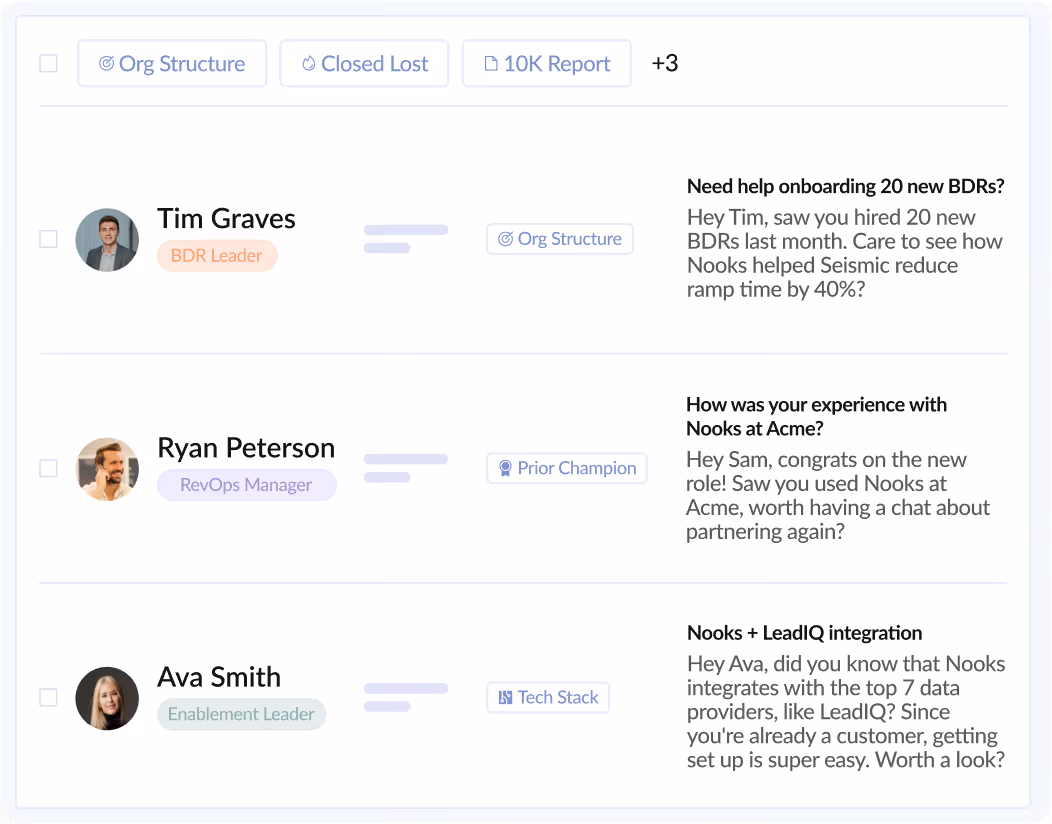Open Tim Graves contact name

[227, 219]
